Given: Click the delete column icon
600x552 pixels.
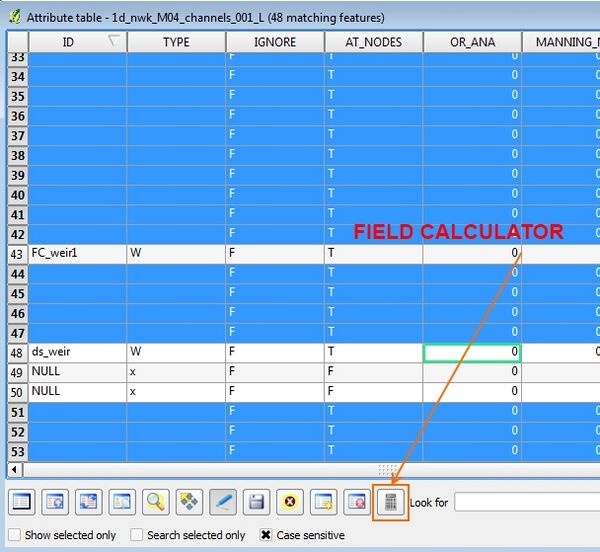Looking at the screenshot, I should click(357, 502).
